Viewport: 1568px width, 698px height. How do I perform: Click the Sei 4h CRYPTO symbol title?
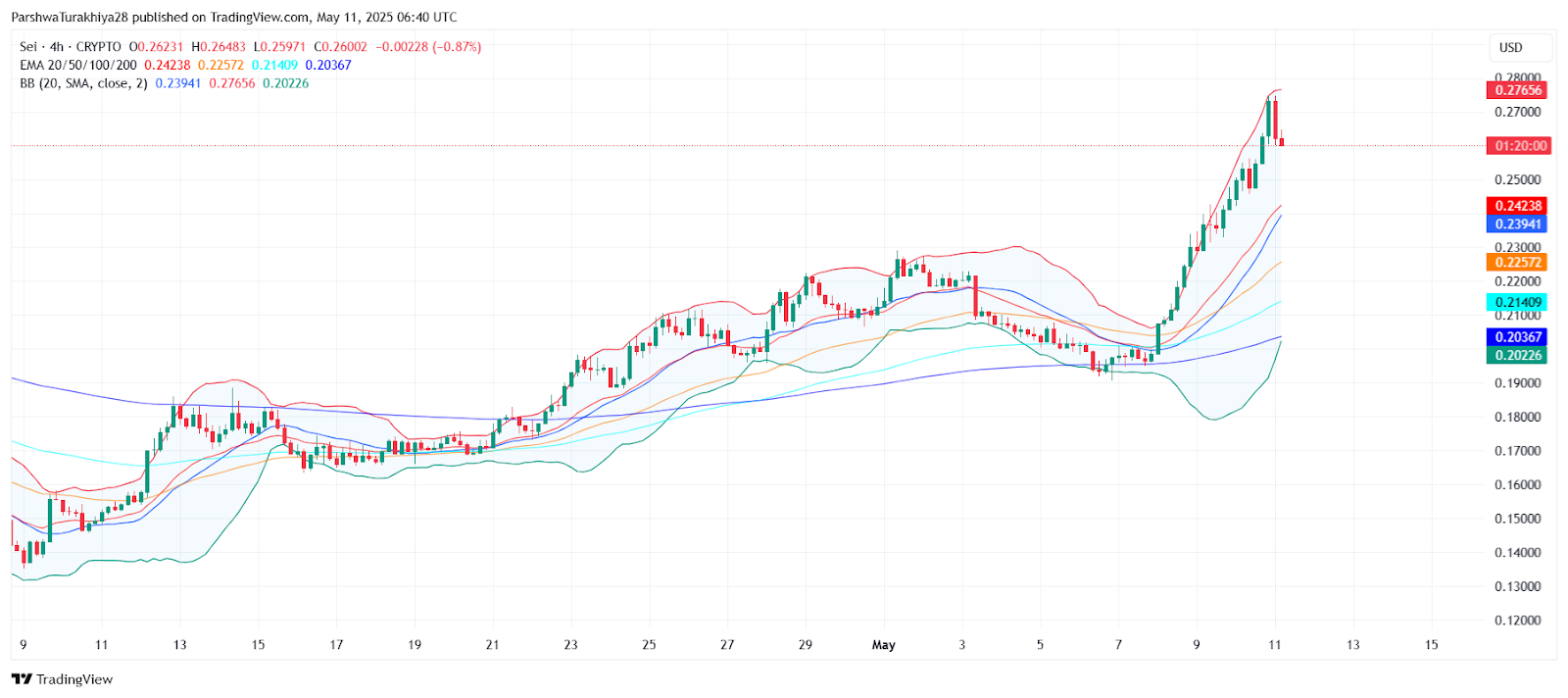71,47
